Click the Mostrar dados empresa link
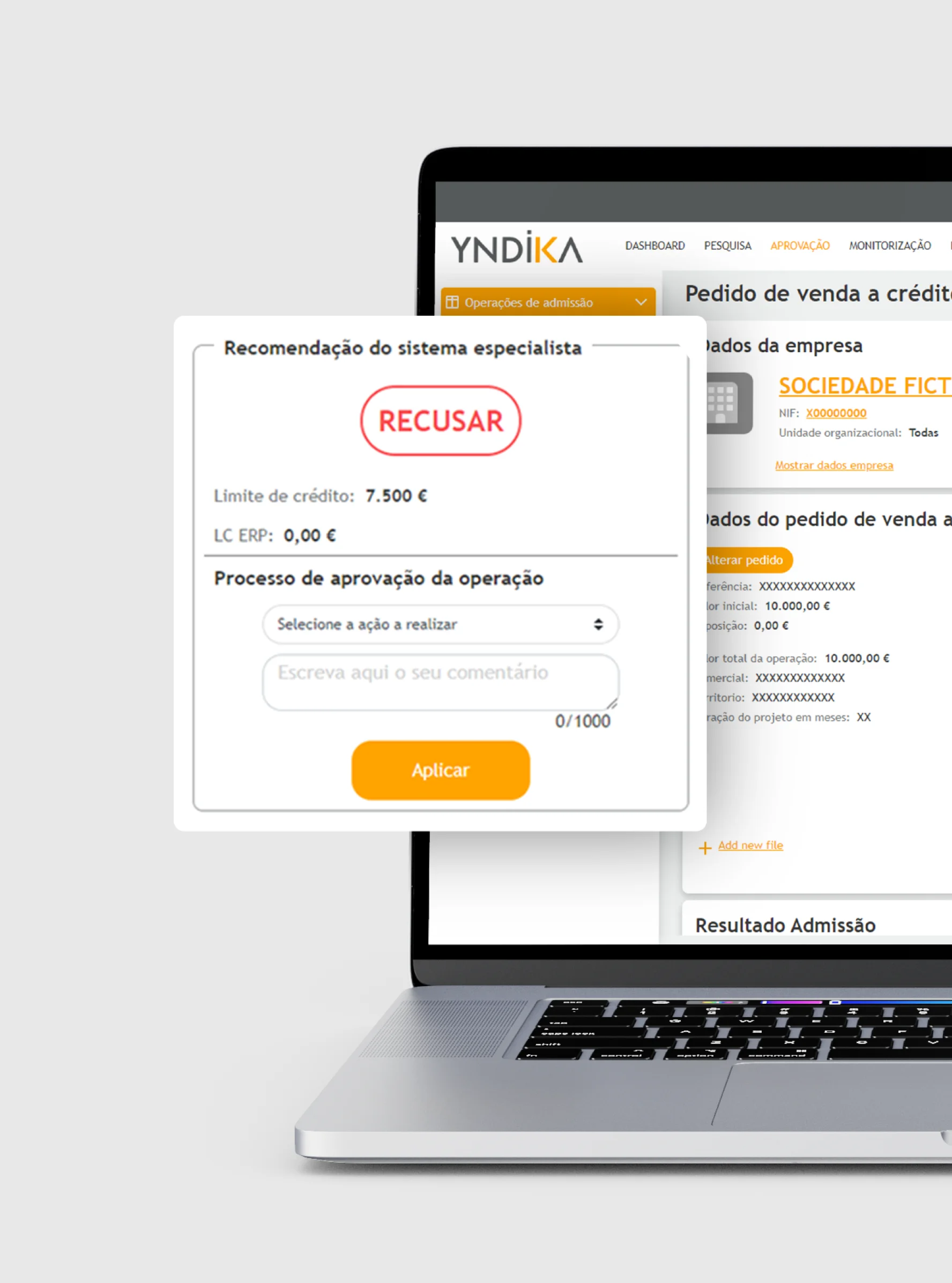Image resolution: width=952 pixels, height=1283 pixels. (x=834, y=465)
